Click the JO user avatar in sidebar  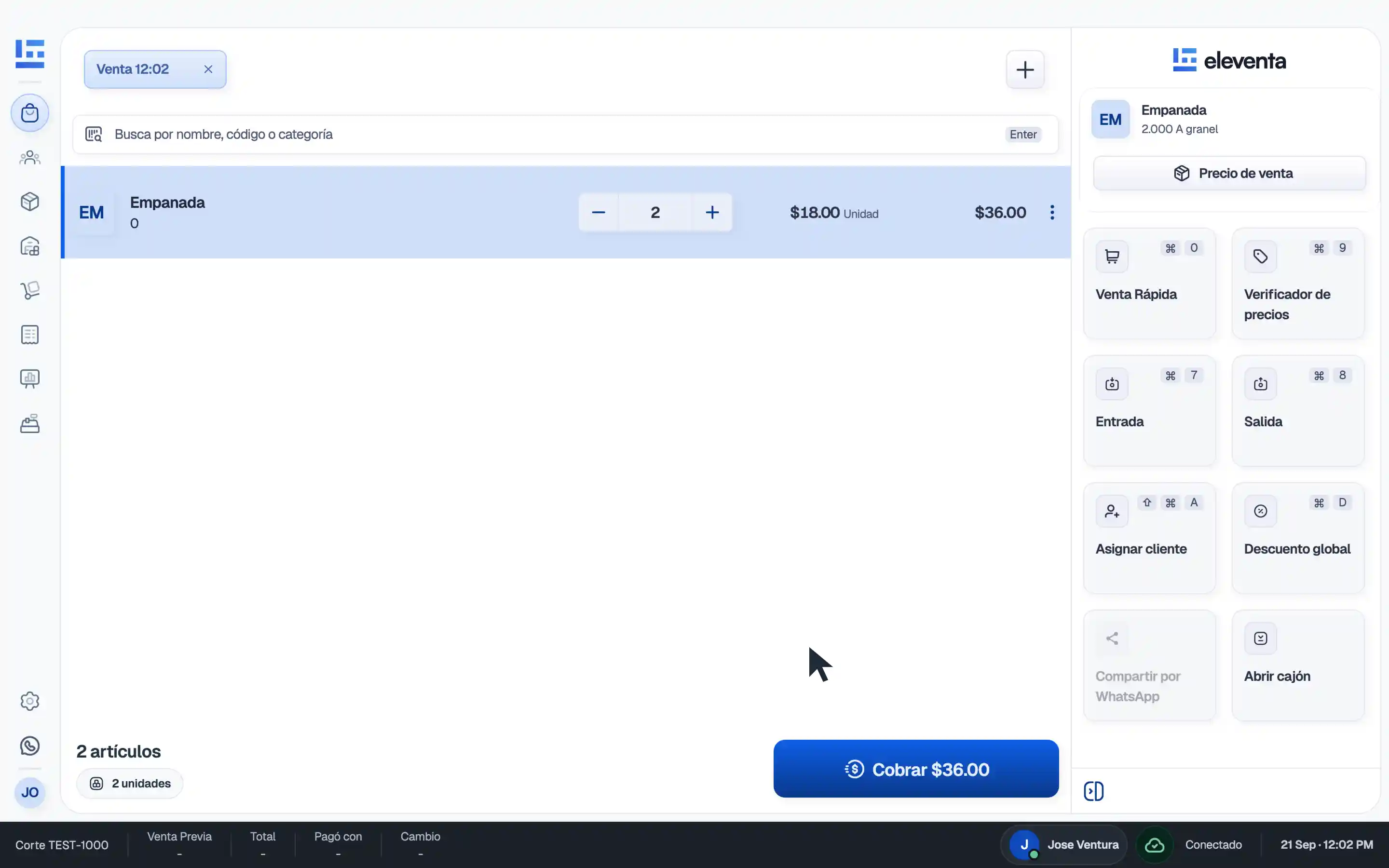point(30,793)
